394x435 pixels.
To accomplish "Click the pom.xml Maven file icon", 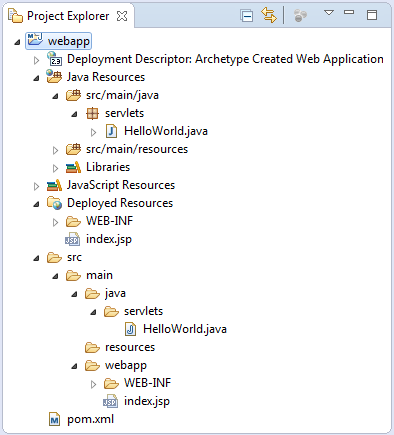I will coord(54,419).
